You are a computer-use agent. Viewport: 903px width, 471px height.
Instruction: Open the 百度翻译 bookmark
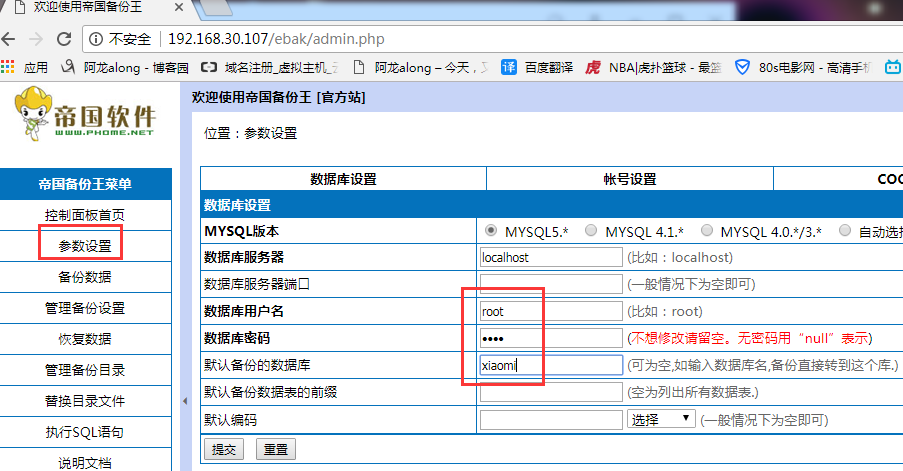point(540,68)
